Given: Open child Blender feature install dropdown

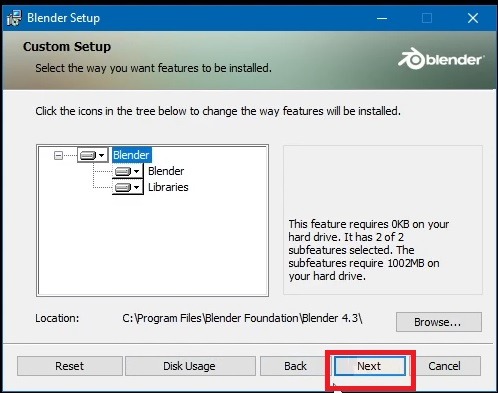Looking at the screenshot, I should 128,171.
